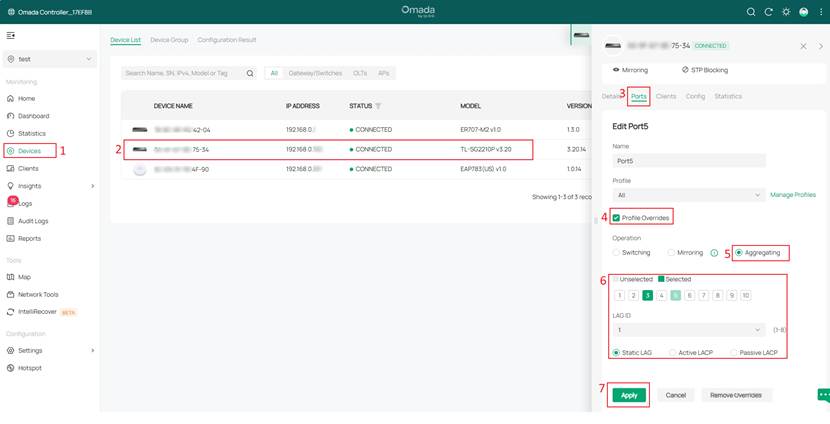The height and width of the screenshot is (424, 830).
Task: Collapse the sidebar with menu icon
Action: tap(11, 35)
